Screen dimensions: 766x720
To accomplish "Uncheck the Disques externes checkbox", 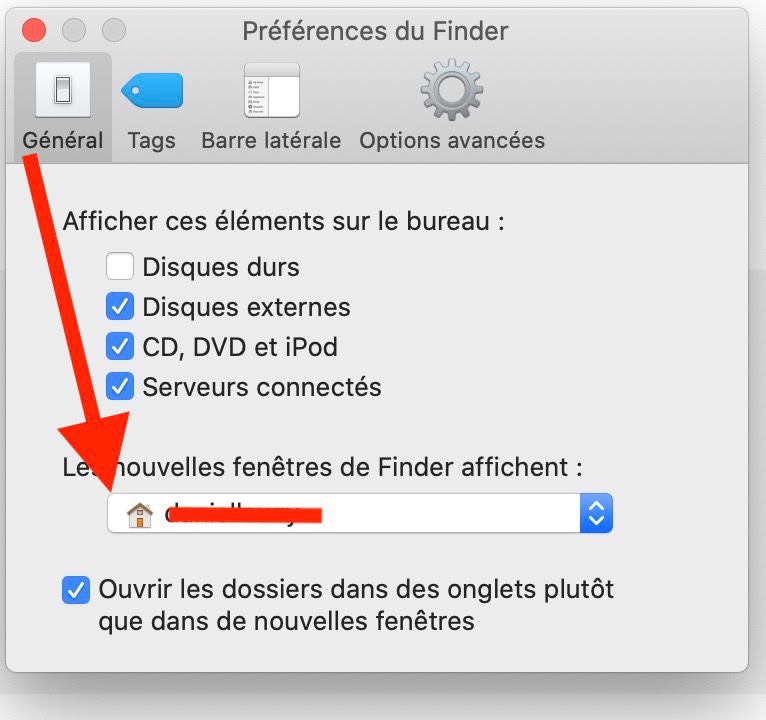I will tap(120, 306).
